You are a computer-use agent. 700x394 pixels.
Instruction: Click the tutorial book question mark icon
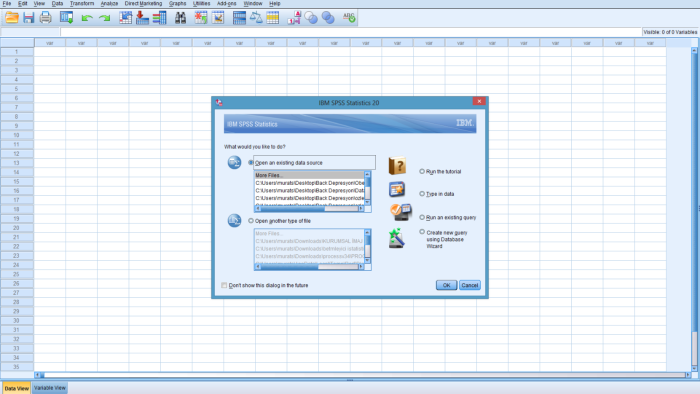click(x=397, y=166)
